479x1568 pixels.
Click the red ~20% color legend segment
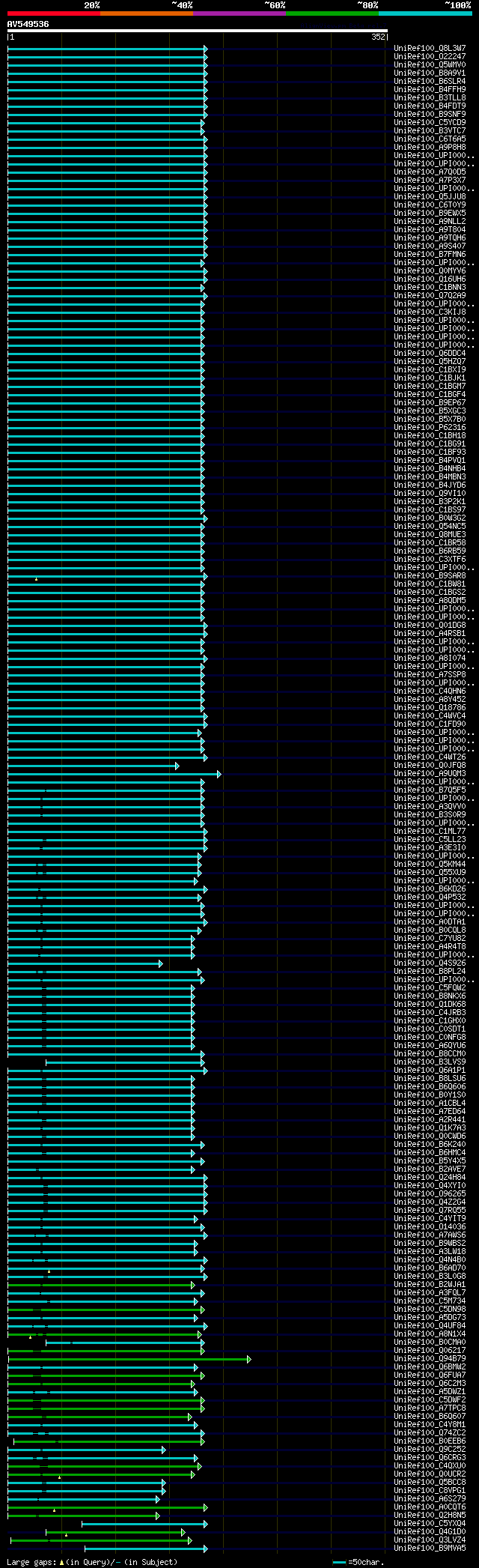54,13
